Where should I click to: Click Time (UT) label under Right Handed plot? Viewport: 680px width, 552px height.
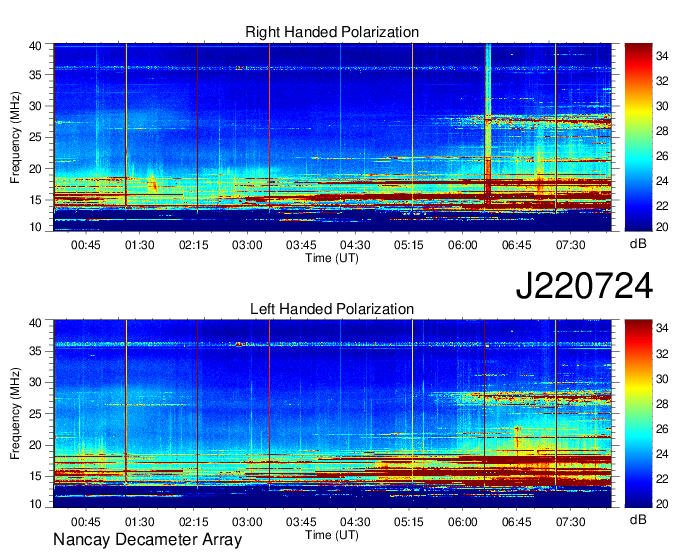pyautogui.click(x=332, y=258)
